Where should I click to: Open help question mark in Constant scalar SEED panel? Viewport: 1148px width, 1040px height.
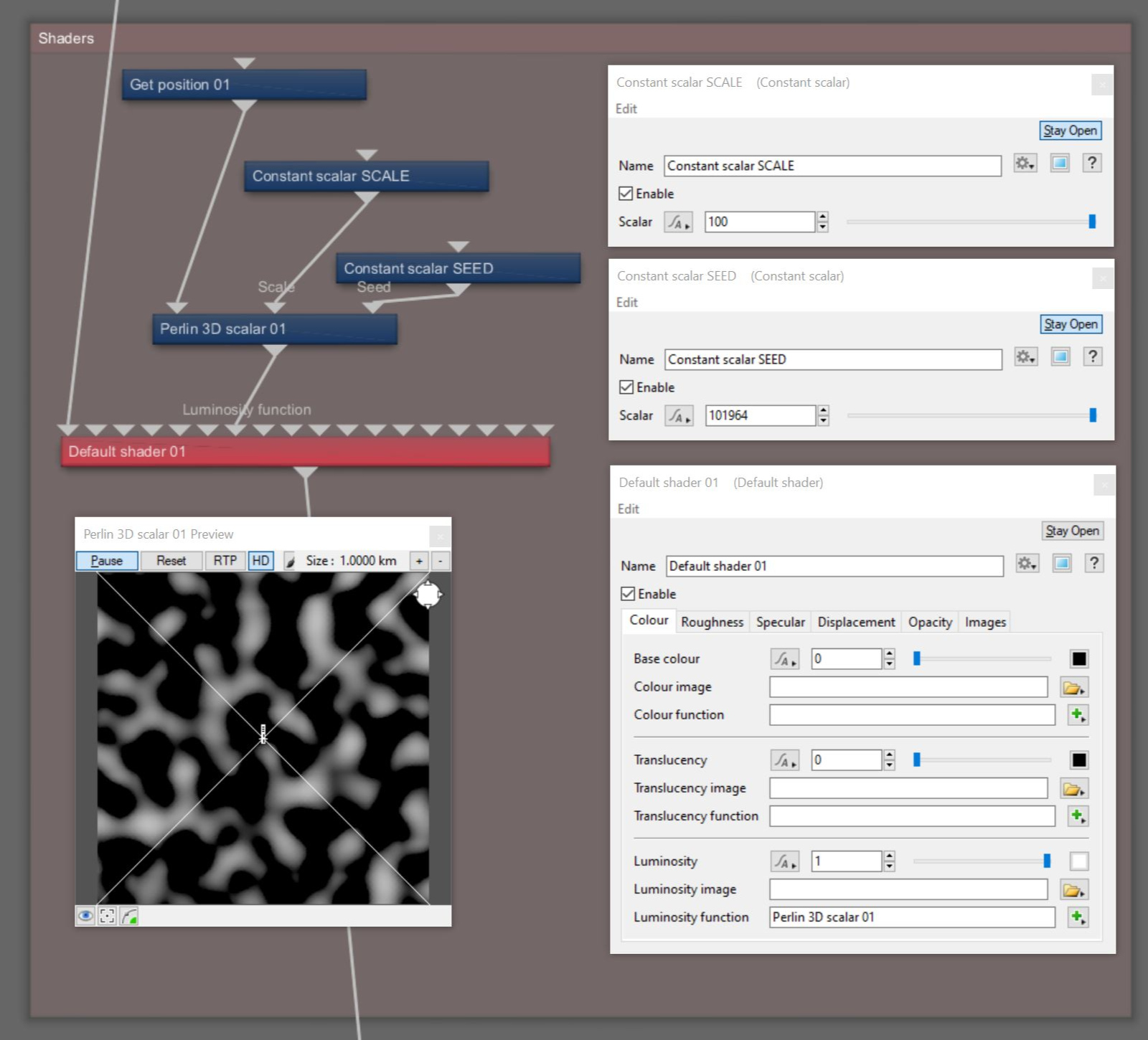coord(1093,357)
